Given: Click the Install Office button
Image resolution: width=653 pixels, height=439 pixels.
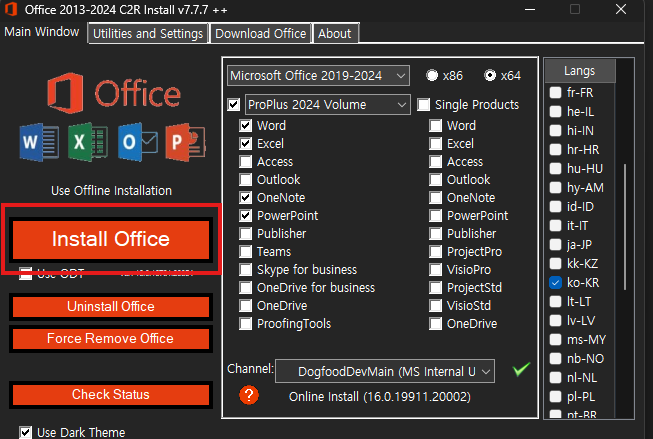Looking at the screenshot, I should (111, 239).
